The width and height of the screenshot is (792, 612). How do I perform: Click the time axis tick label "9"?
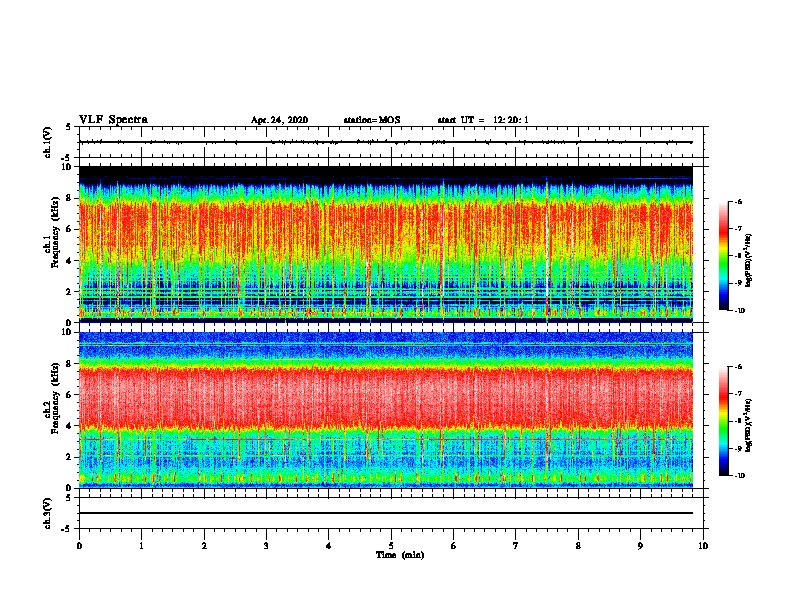[640, 546]
